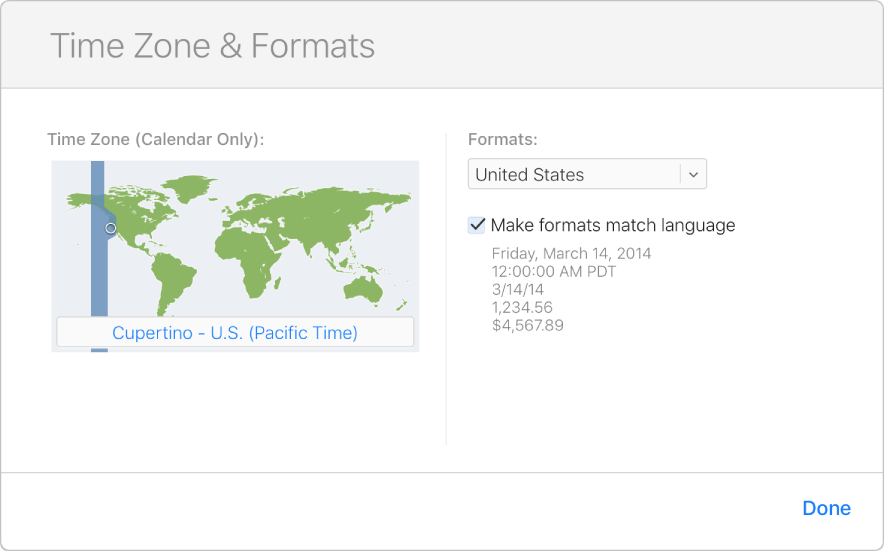This screenshot has width=886, height=551.
Task: Click the dropdown chevron in Formats box
Action: (694, 174)
